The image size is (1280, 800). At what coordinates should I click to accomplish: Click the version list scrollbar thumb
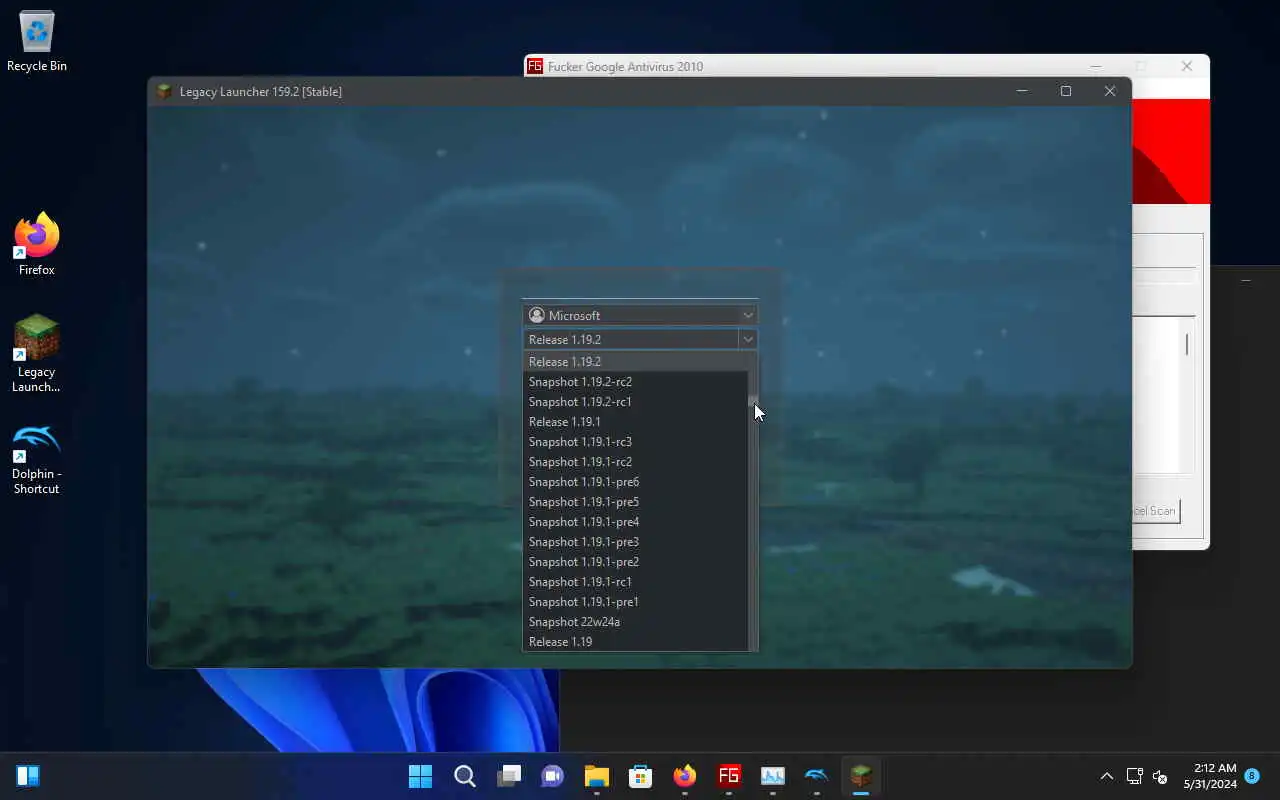click(x=752, y=400)
